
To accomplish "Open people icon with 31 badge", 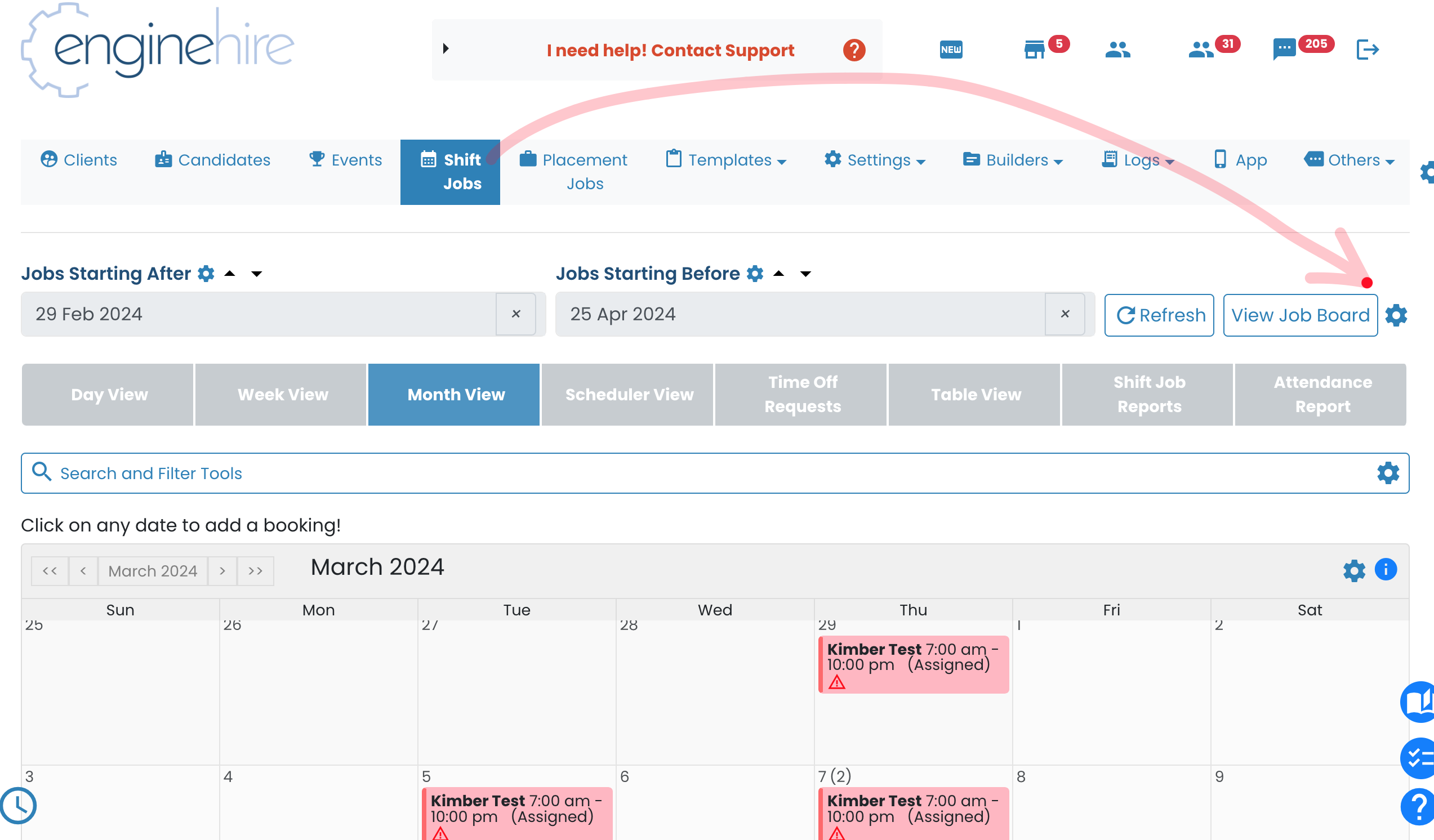I will 1201,50.
